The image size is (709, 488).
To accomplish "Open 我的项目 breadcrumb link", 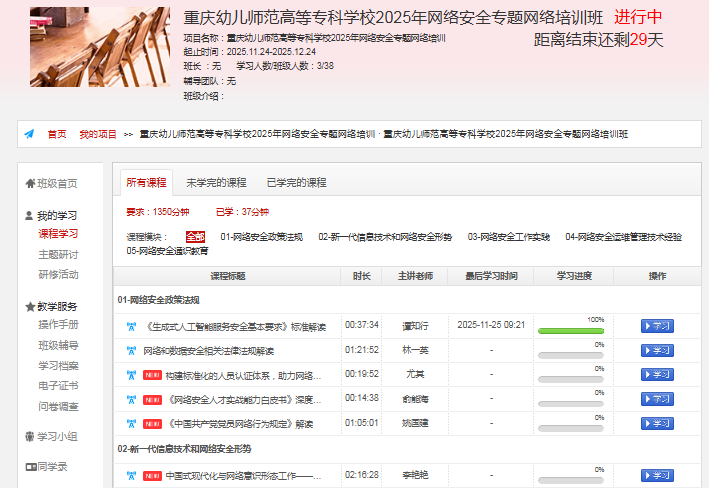I will 98,134.
